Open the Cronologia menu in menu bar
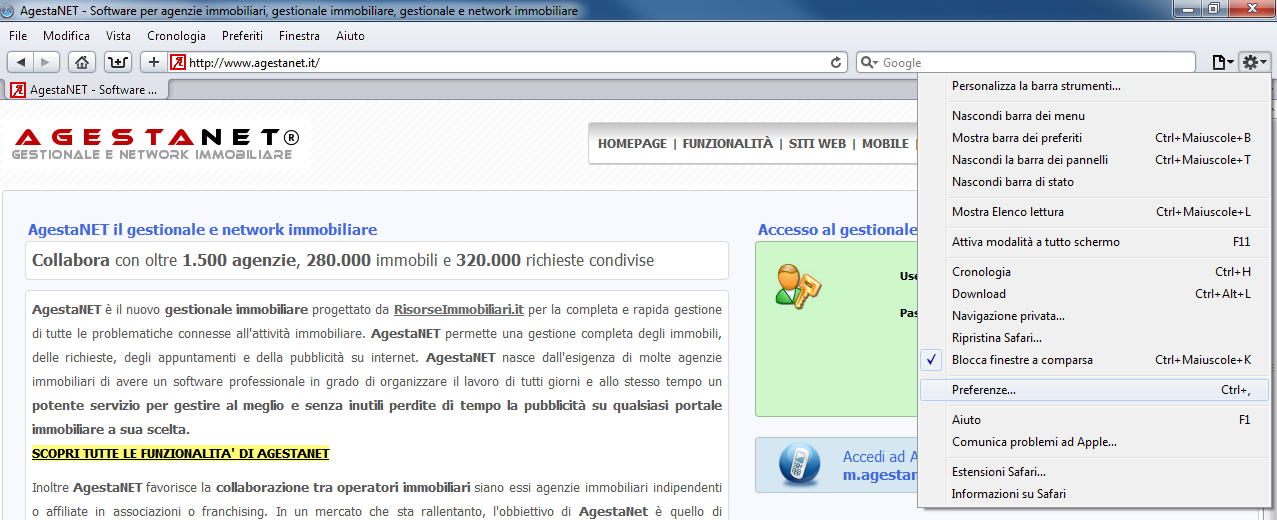 pos(176,36)
